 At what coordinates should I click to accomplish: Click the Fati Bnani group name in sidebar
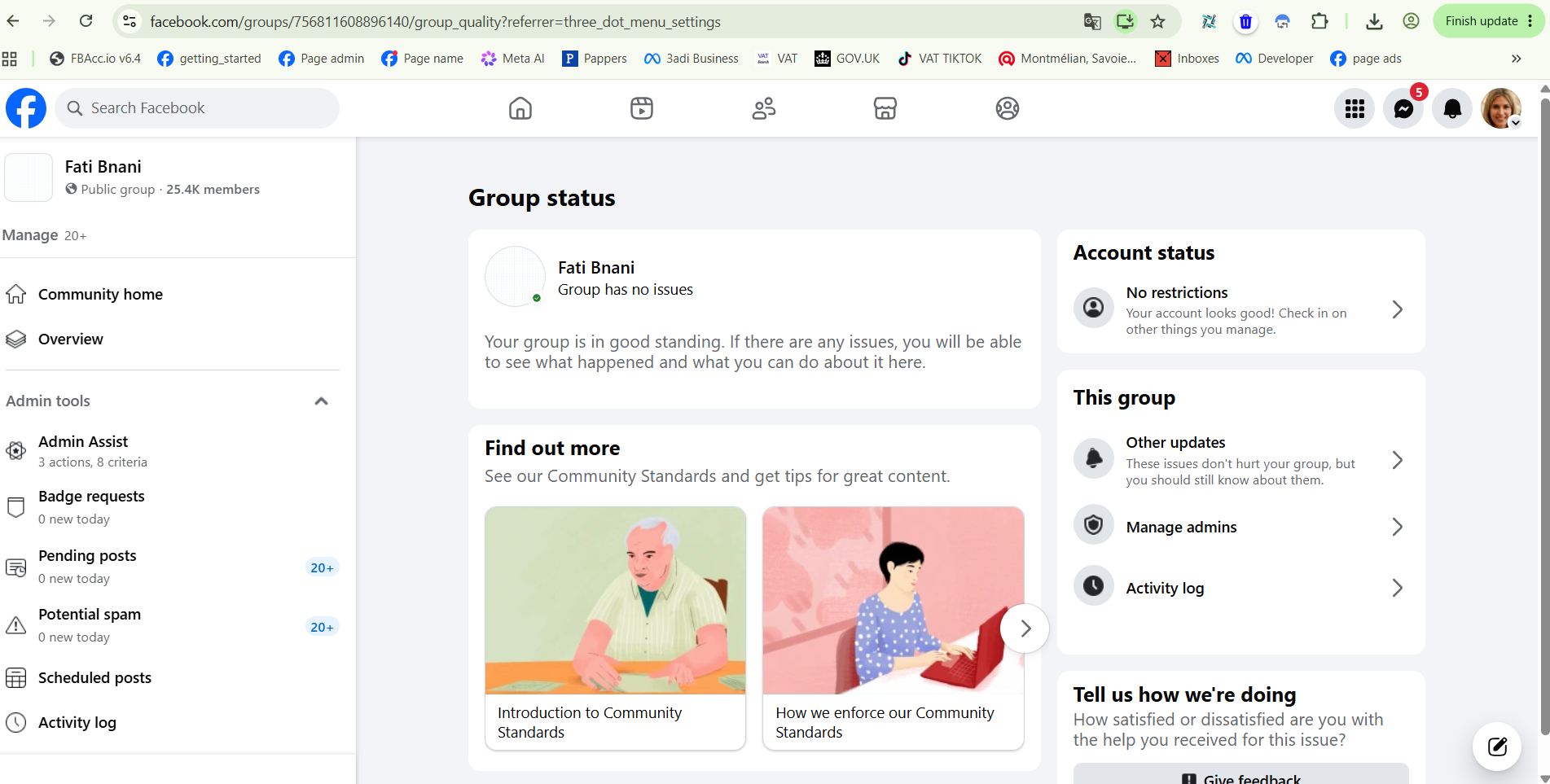coord(103,167)
